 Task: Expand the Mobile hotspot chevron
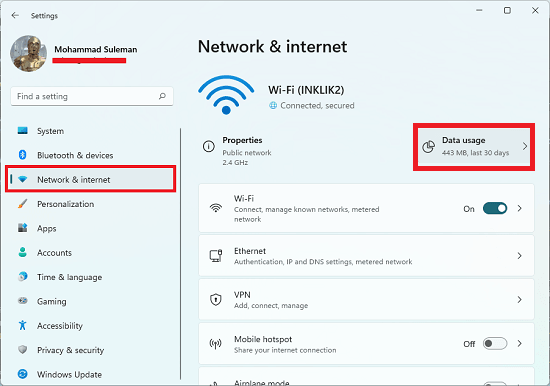coord(520,344)
